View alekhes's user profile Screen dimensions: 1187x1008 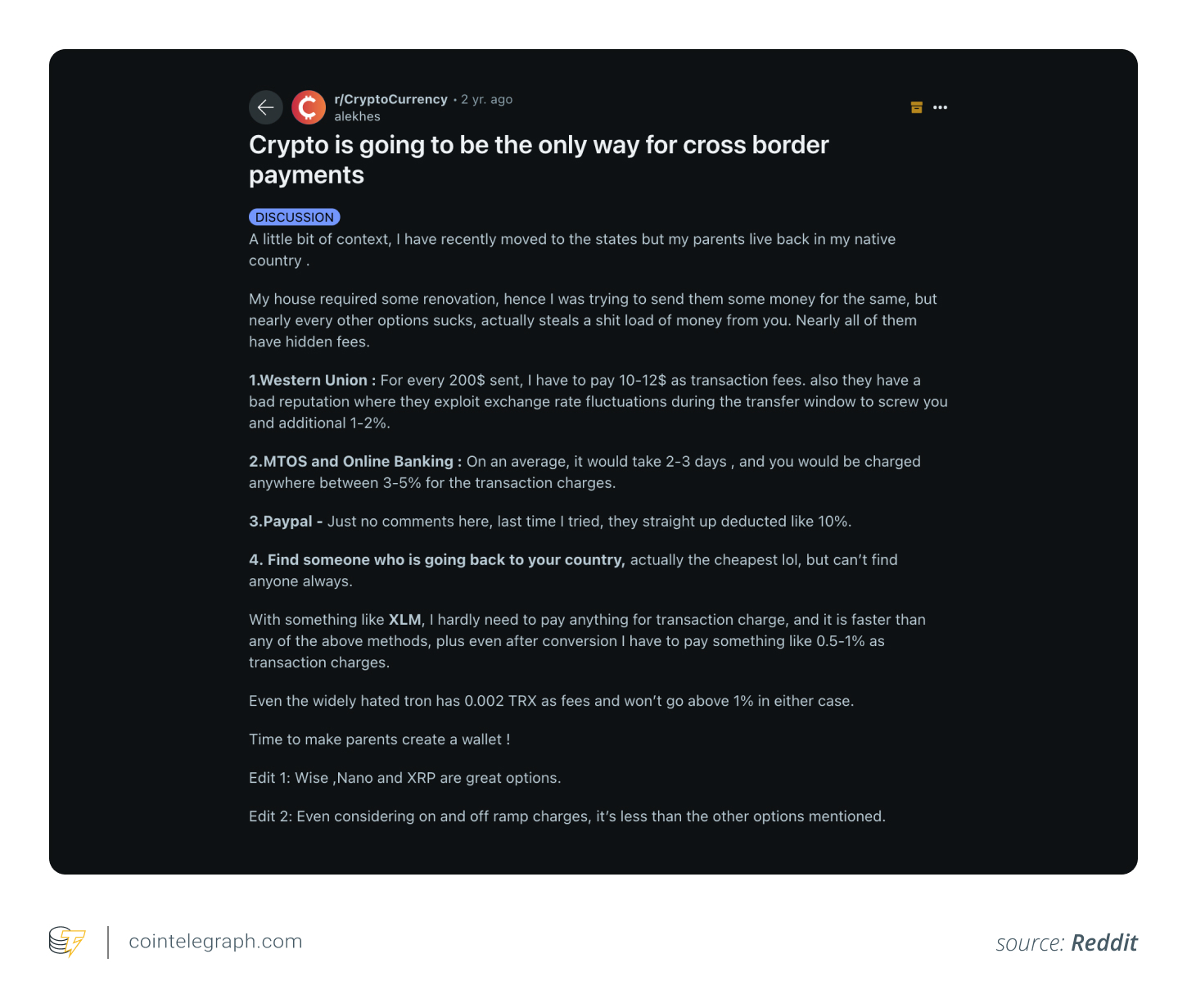click(x=357, y=116)
